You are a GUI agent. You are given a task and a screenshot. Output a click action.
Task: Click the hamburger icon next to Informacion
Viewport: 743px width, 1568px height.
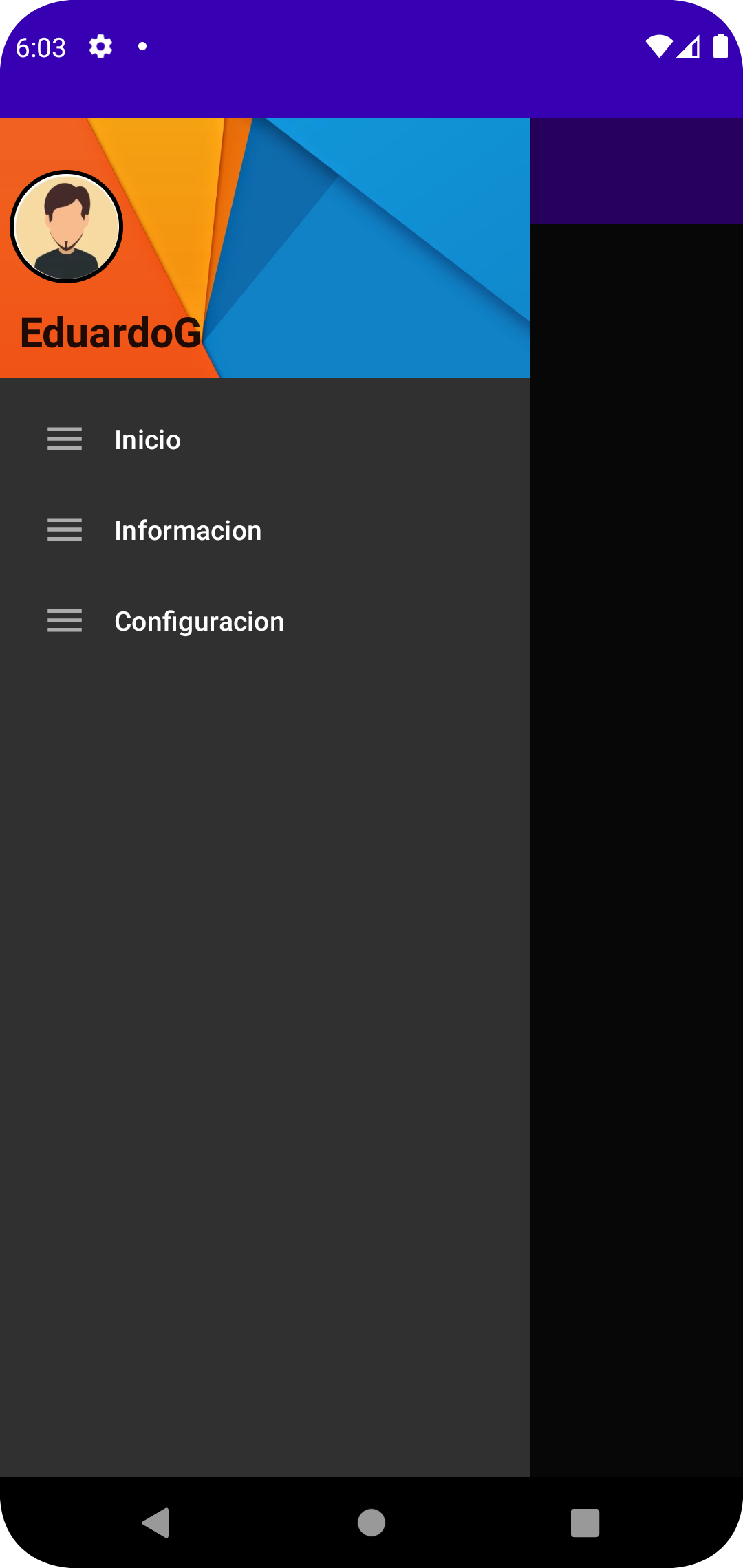(65, 530)
